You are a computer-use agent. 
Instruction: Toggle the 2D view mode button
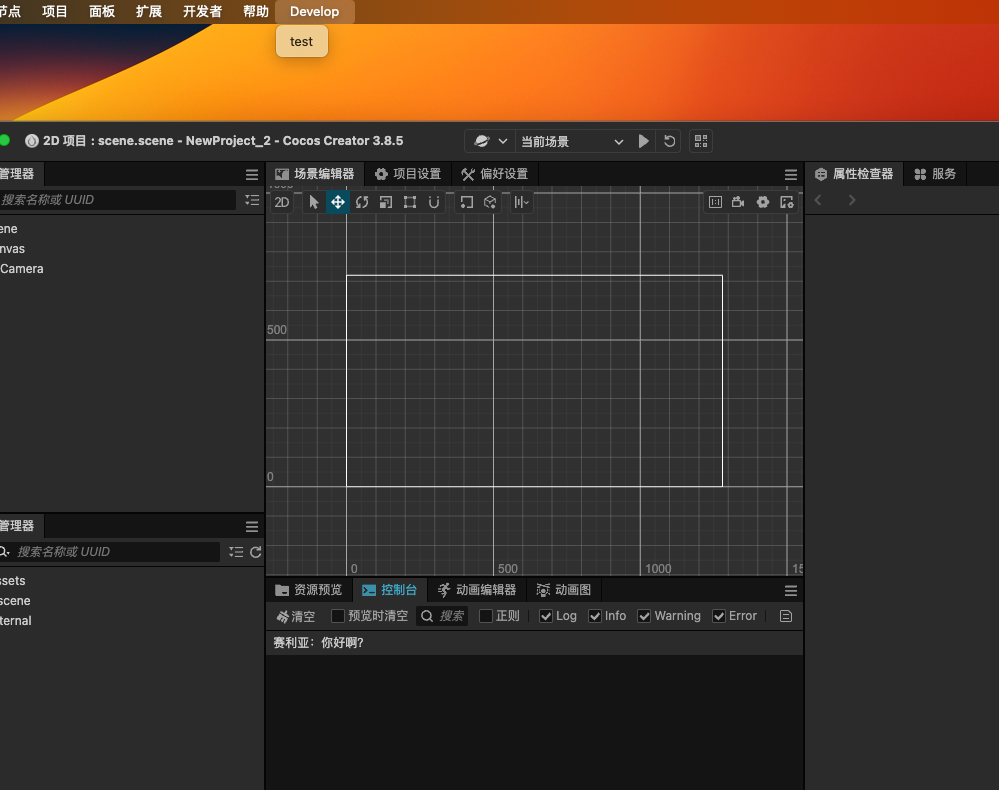point(282,203)
